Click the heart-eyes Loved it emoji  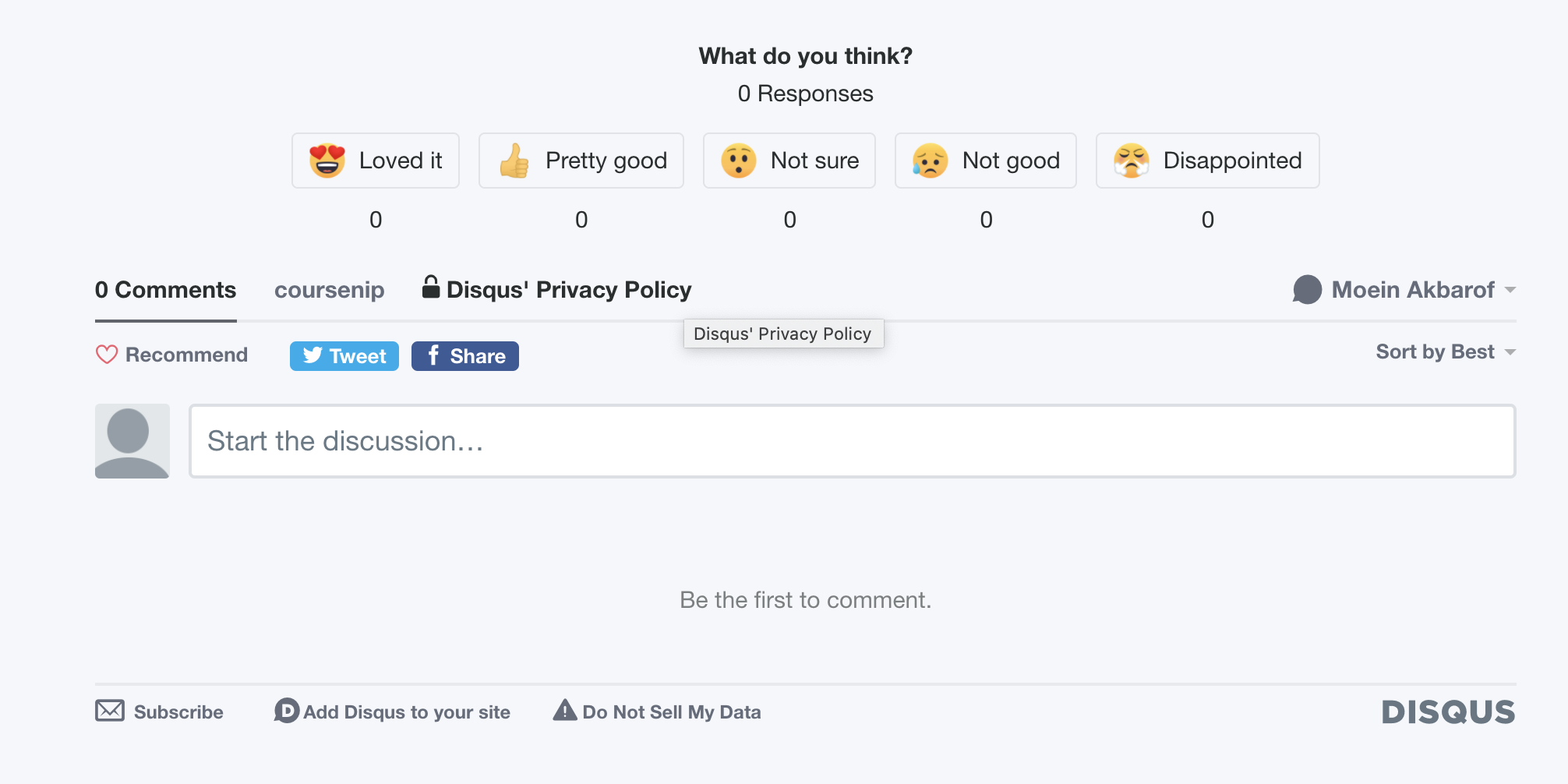(327, 161)
